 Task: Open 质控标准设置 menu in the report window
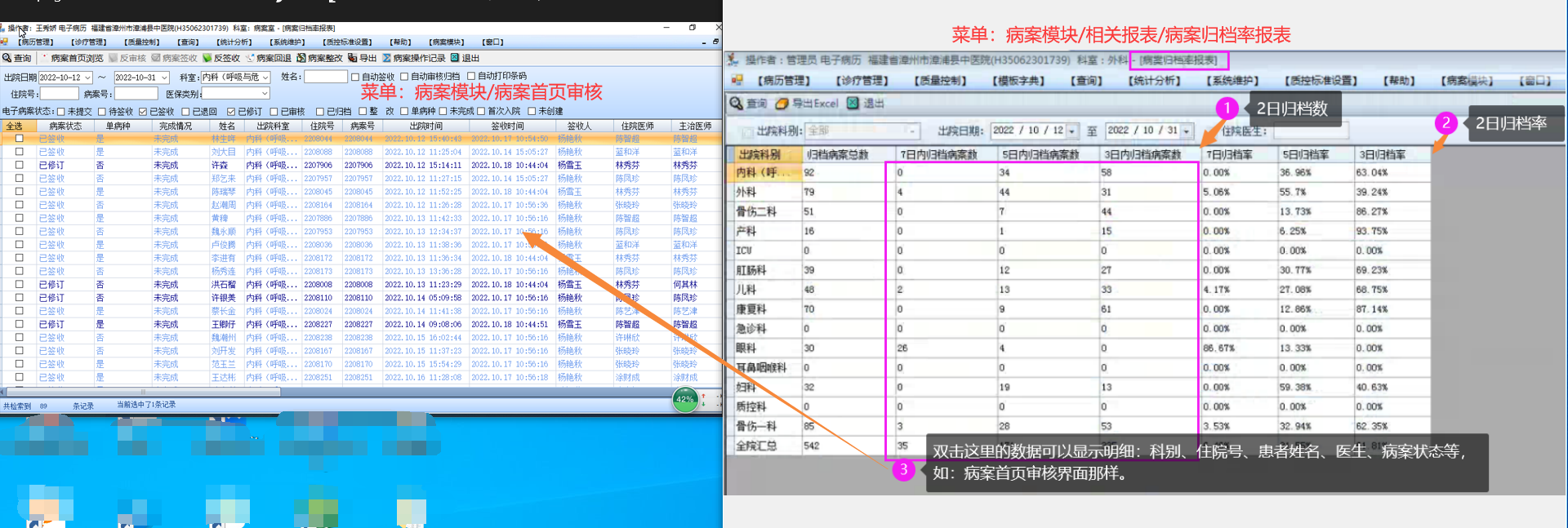[1321, 81]
